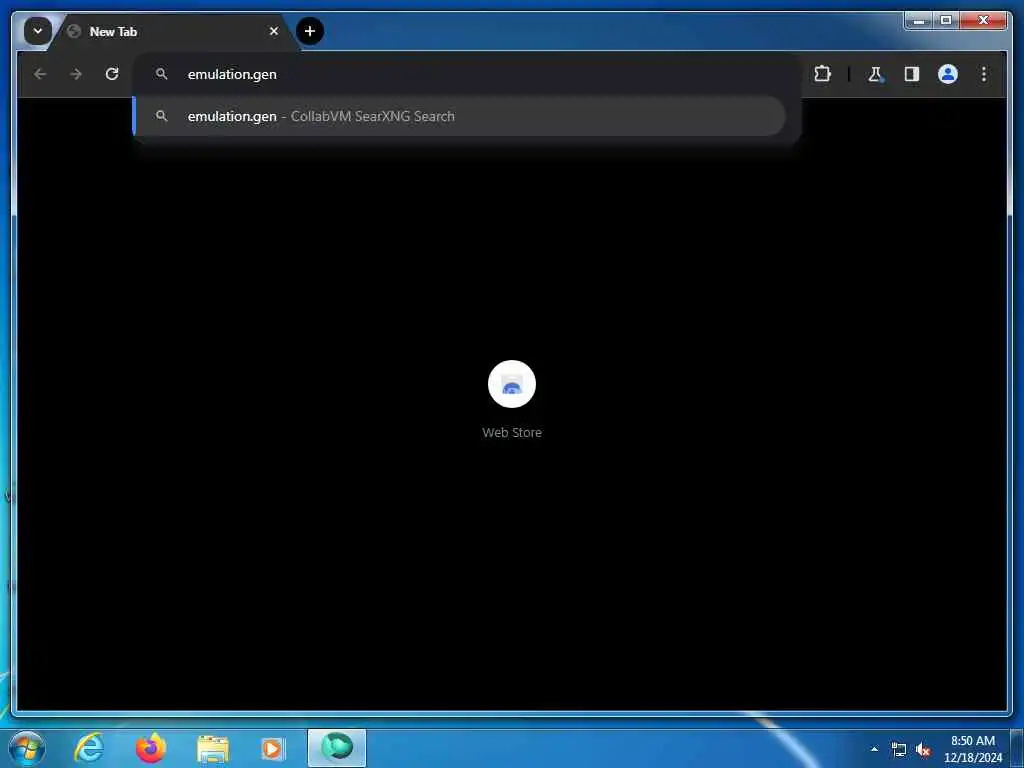Launch Firefox from taskbar
Screen dimensions: 1024x768
[150, 748]
